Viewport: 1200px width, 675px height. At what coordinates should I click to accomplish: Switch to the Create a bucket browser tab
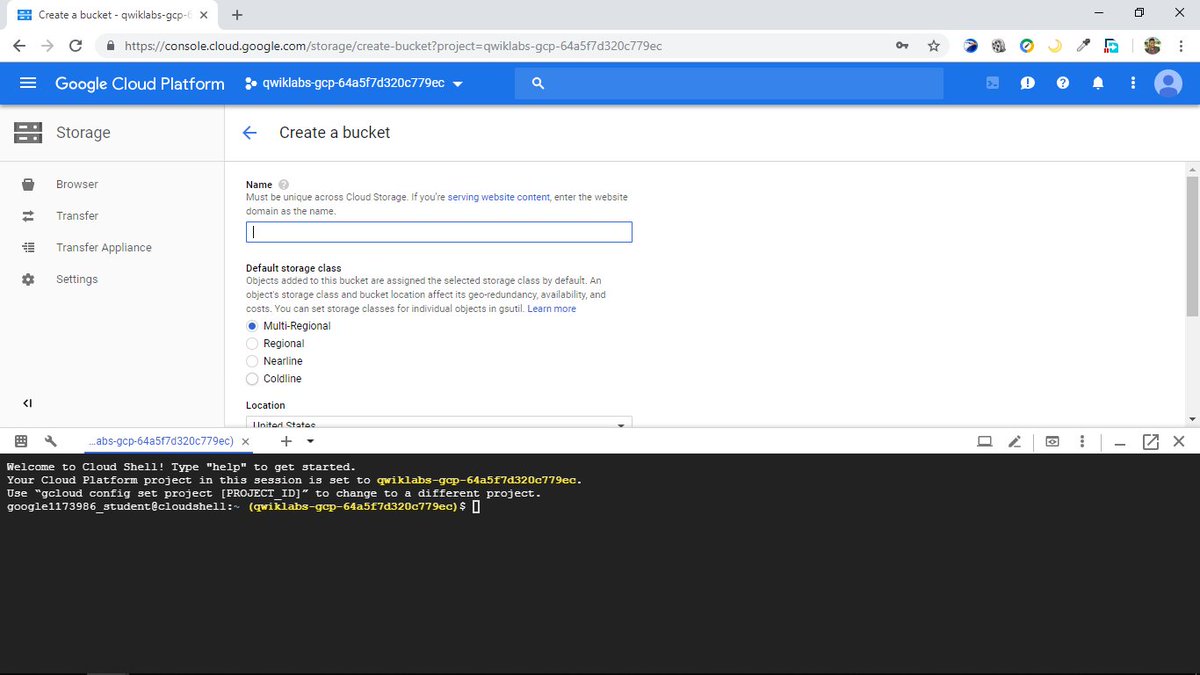[x=113, y=15]
